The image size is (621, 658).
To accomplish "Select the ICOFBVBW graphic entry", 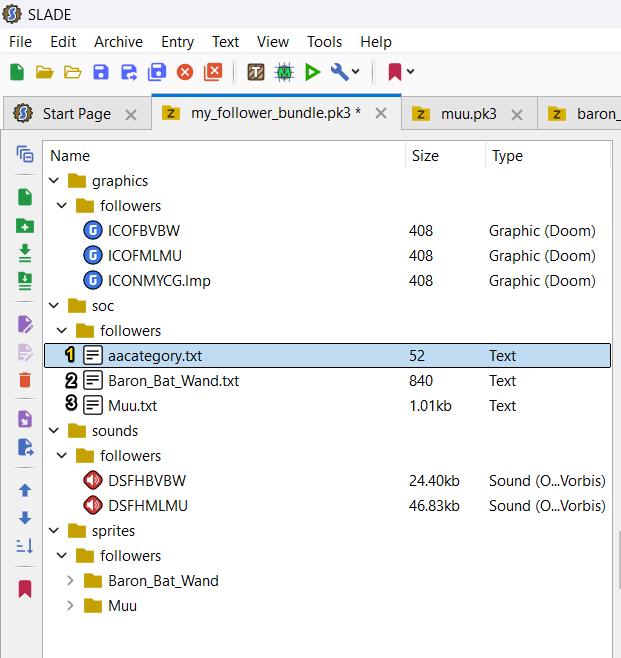I will 327,231.
